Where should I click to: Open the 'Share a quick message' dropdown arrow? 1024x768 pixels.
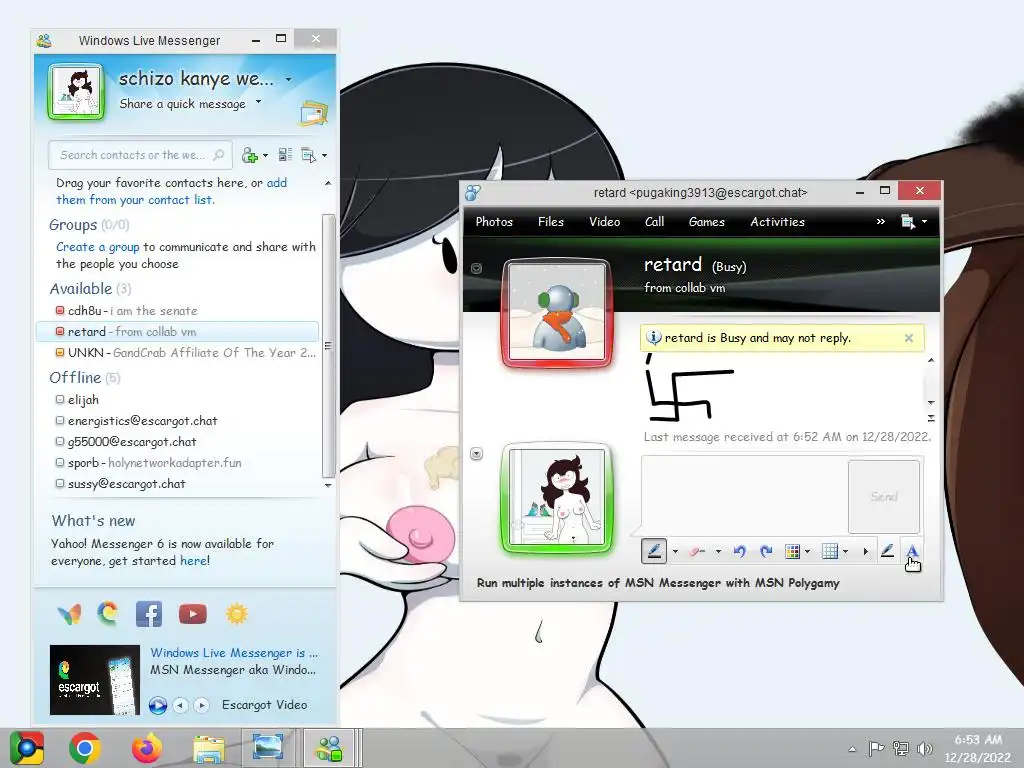[x=258, y=102]
